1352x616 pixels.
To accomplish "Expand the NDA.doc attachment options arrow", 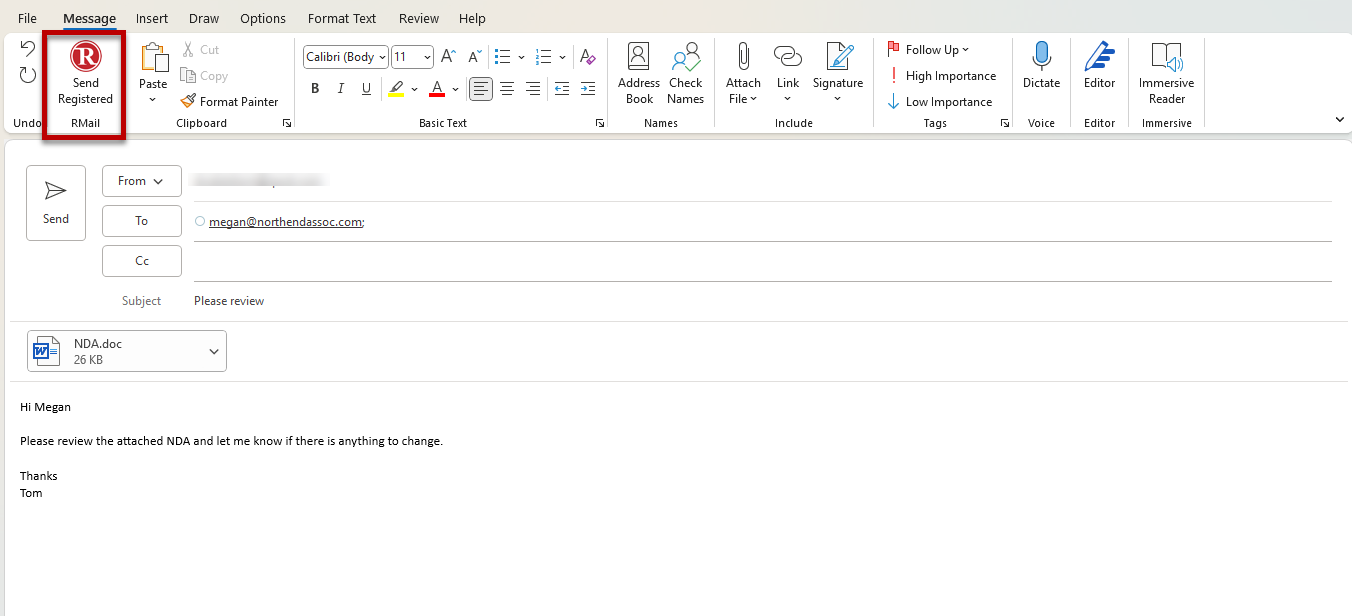I will pyautogui.click(x=214, y=351).
